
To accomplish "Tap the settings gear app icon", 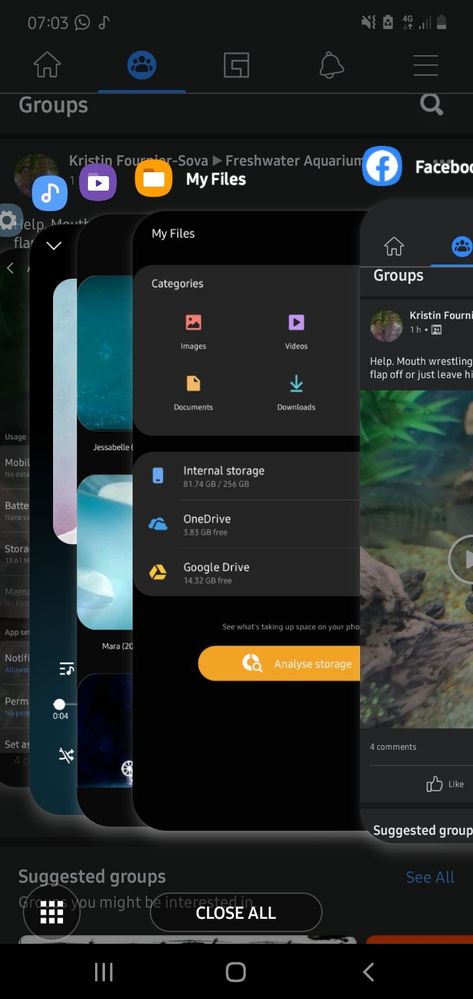I will coord(8,220).
